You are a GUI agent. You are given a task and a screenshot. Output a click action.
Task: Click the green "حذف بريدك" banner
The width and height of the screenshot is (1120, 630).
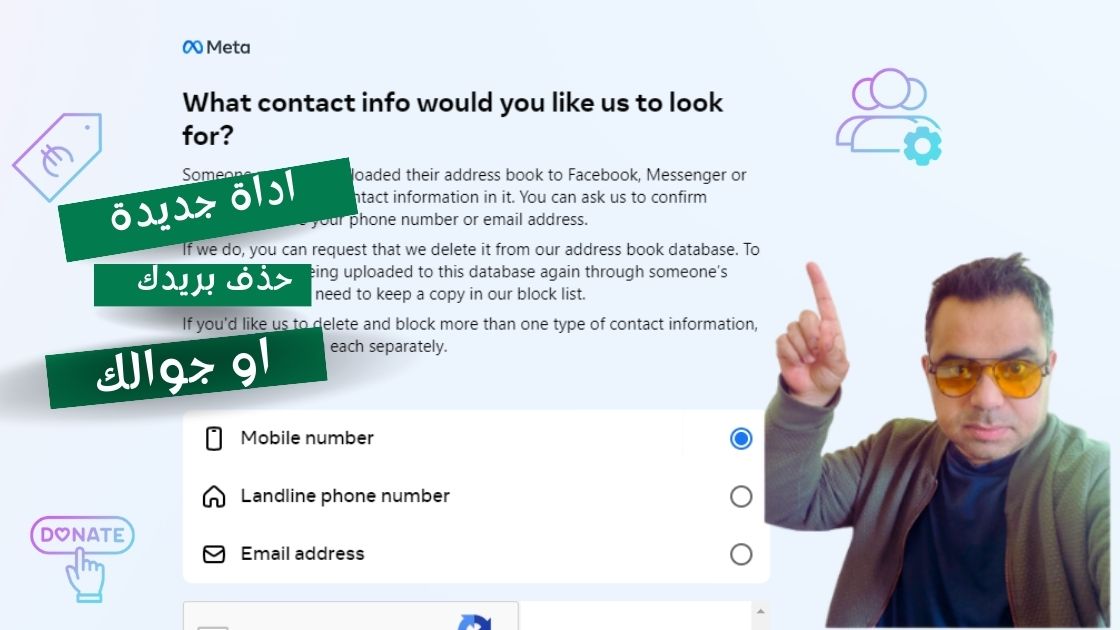(215, 282)
